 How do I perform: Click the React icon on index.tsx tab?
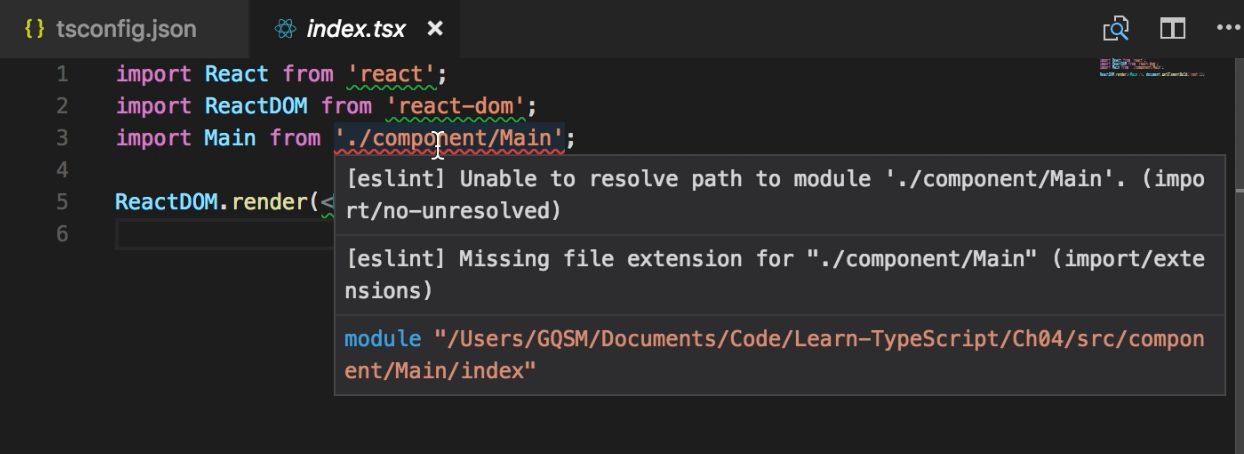285,29
